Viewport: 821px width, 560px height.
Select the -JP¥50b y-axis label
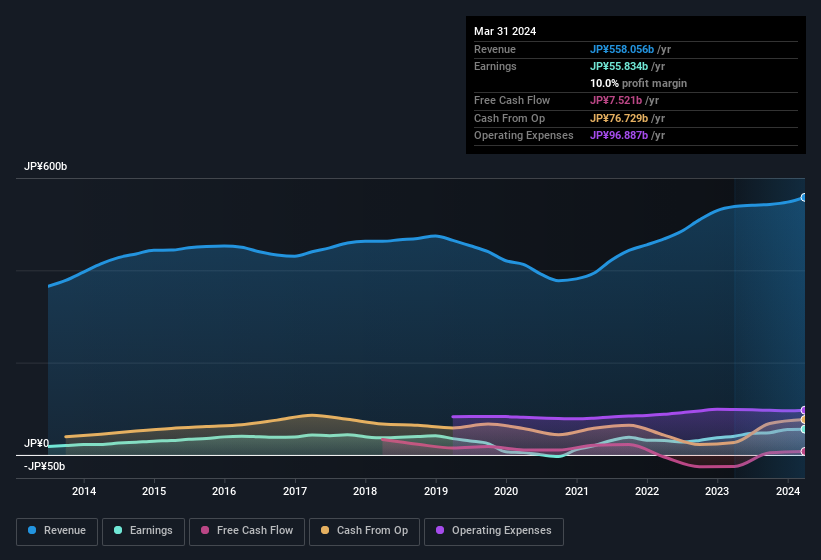[x=44, y=466]
